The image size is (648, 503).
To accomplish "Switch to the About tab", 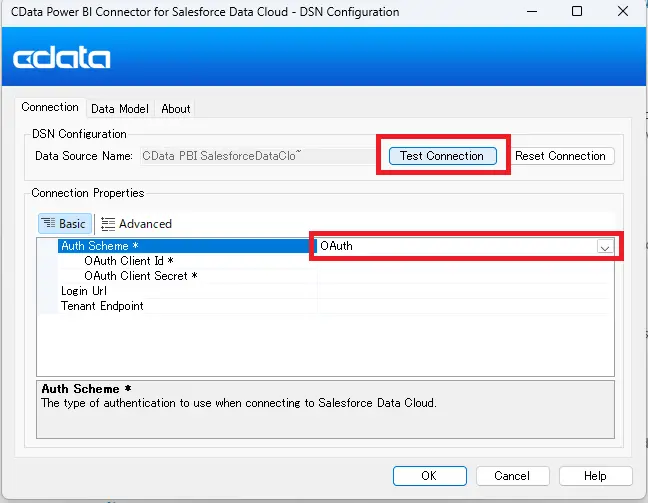I will pyautogui.click(x=176, y=109).
